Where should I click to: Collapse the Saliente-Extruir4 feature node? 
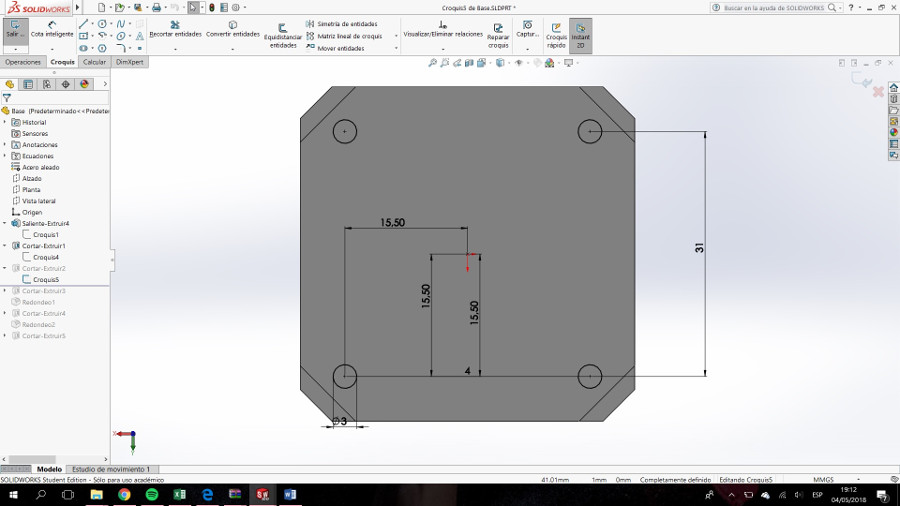[x=5, y=223]
